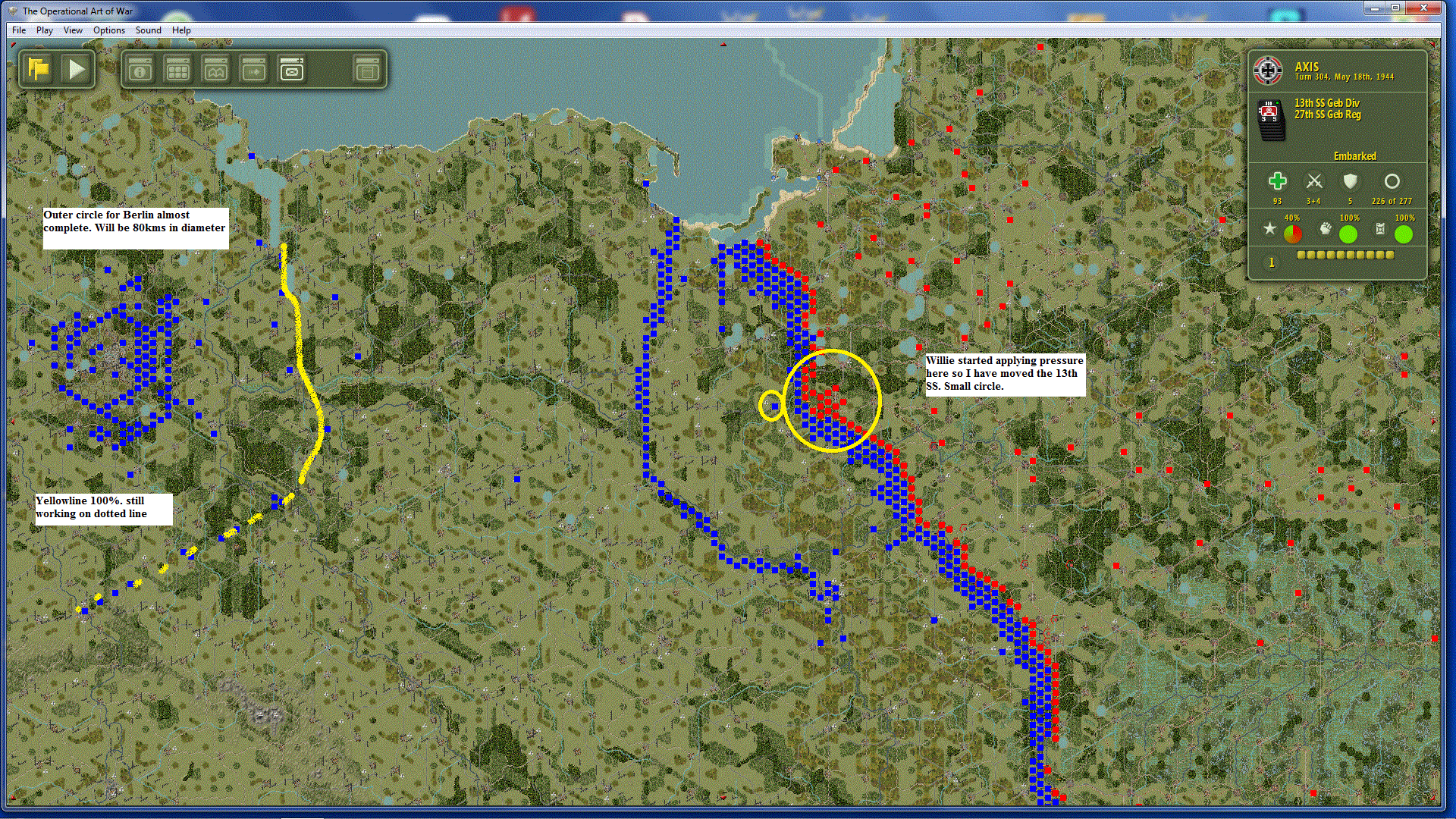Click the '3+4' attack strength value
The image size is (1456, 819).
[x=1313, y=201]
